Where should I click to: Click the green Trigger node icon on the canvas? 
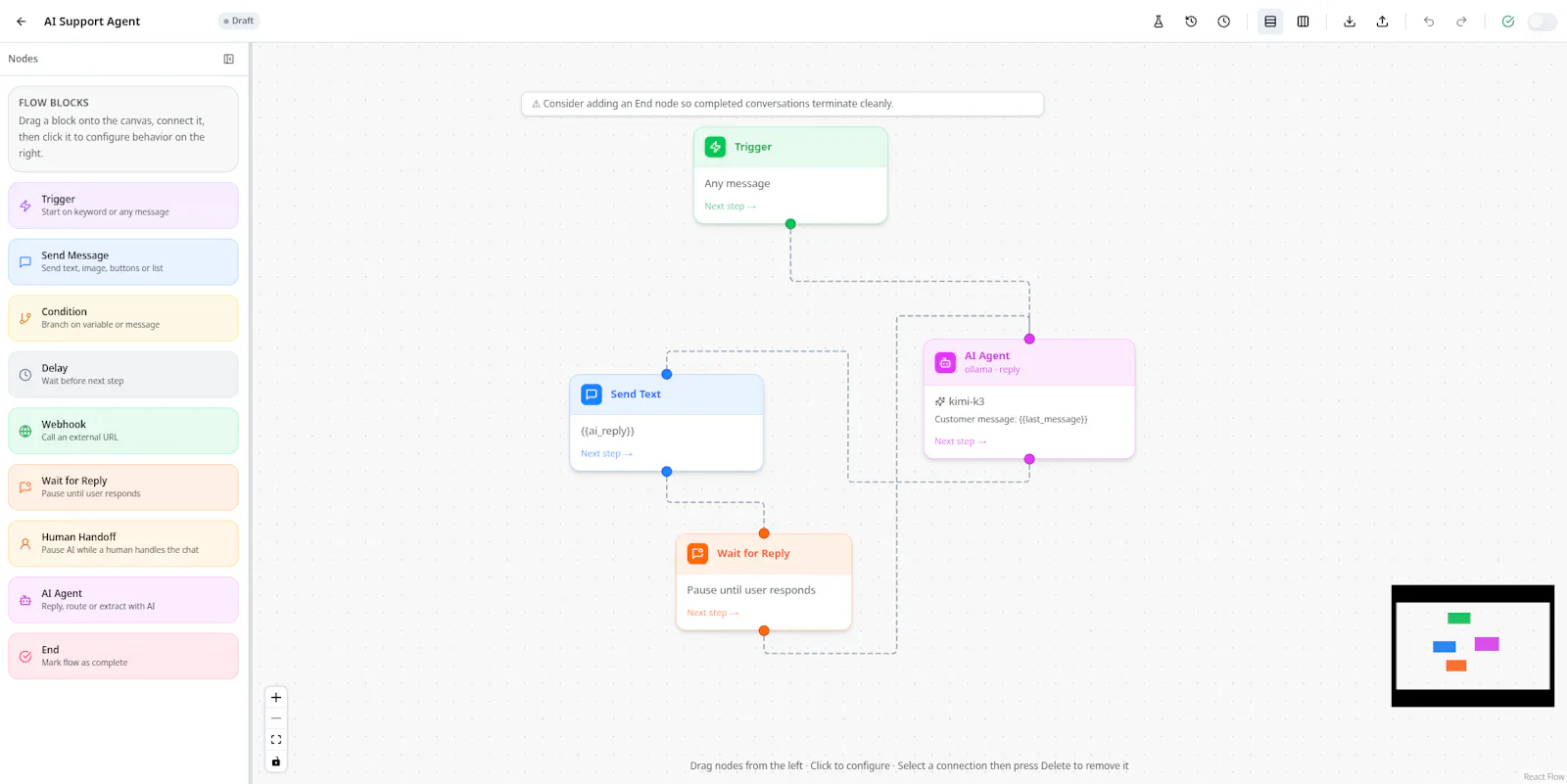point(716,147)
